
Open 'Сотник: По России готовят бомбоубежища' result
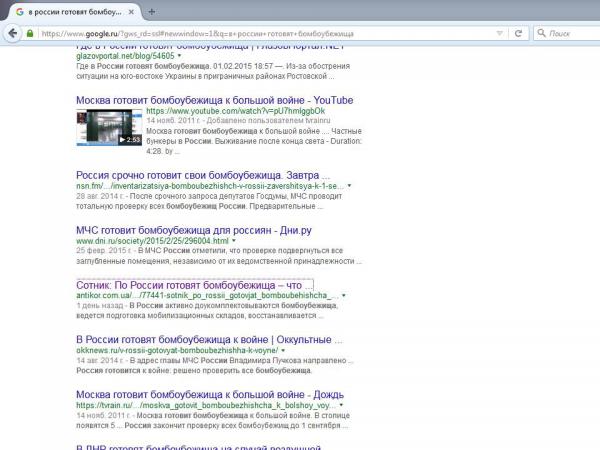tap(194, 285)
